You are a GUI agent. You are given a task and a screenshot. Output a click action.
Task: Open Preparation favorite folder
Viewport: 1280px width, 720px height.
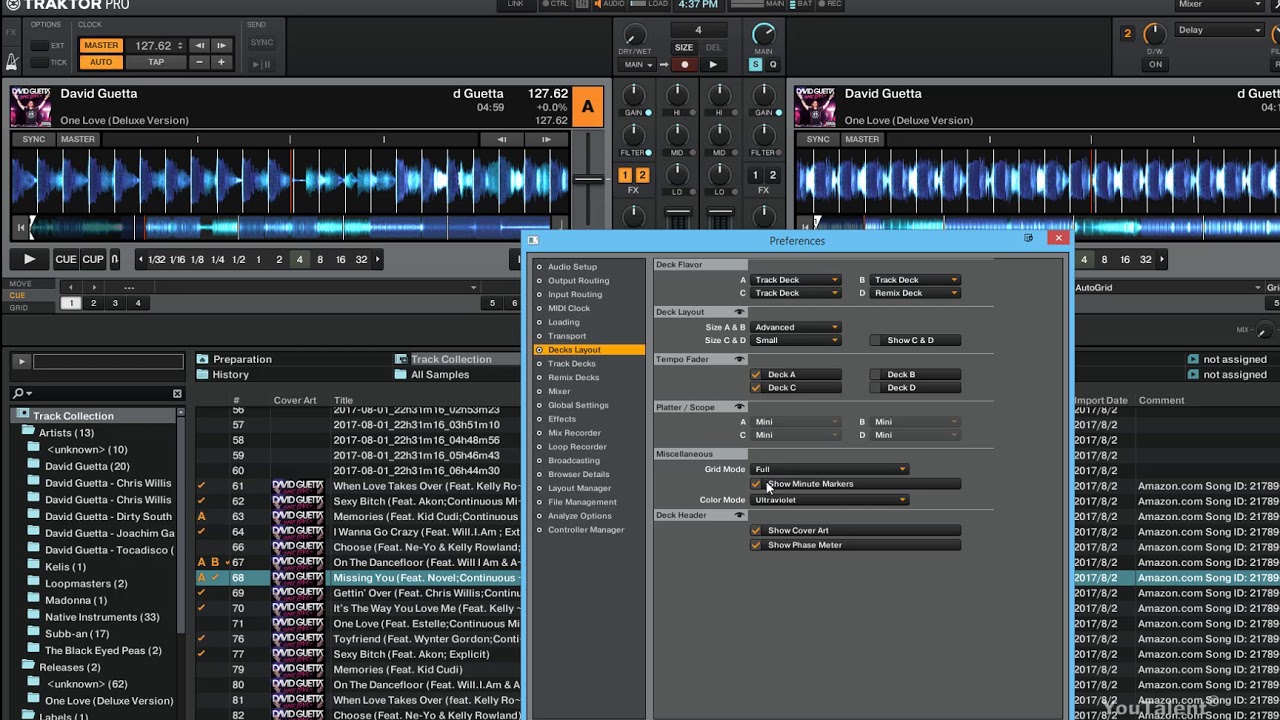(242, 359)
